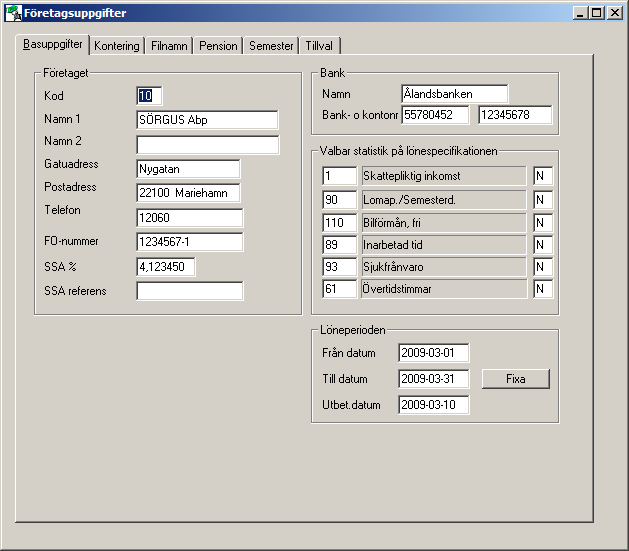Click the Lomap./Semesterd. description
Image resolution: width=629 pixels, height=551 pixels.
tap(444, 200)
